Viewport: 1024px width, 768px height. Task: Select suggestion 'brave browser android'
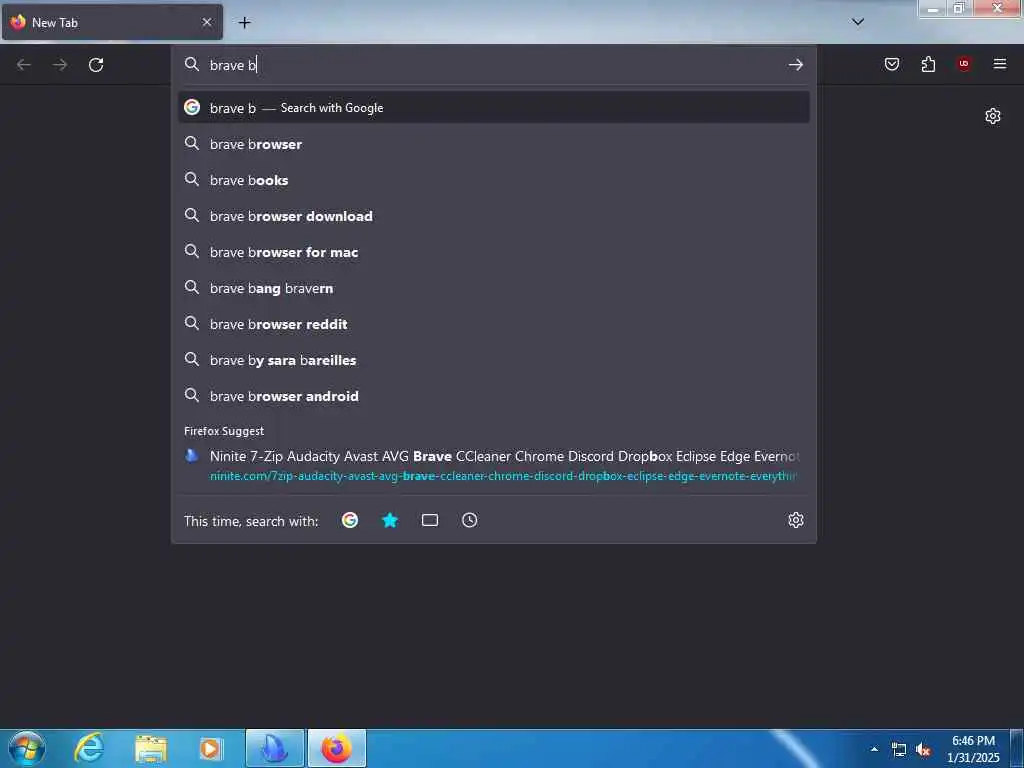pos(493,396)
